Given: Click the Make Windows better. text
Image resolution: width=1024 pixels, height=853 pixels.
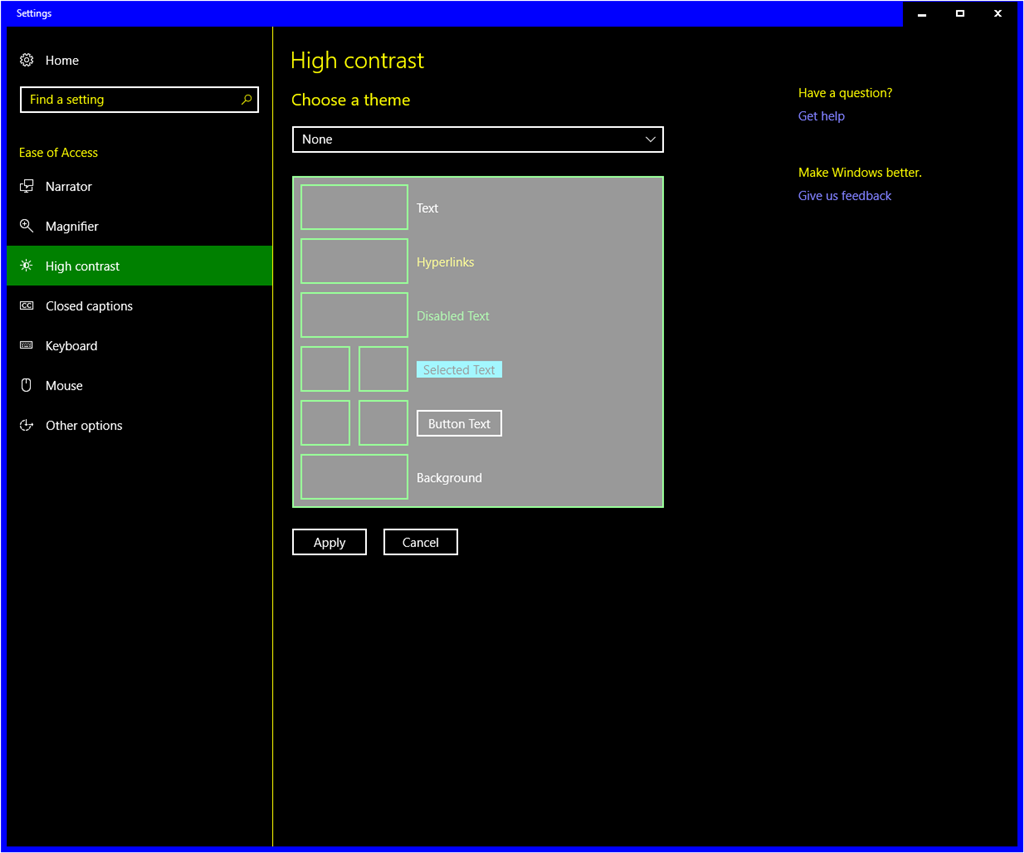Looking at the screenshot, I should [x=859, y=172].
